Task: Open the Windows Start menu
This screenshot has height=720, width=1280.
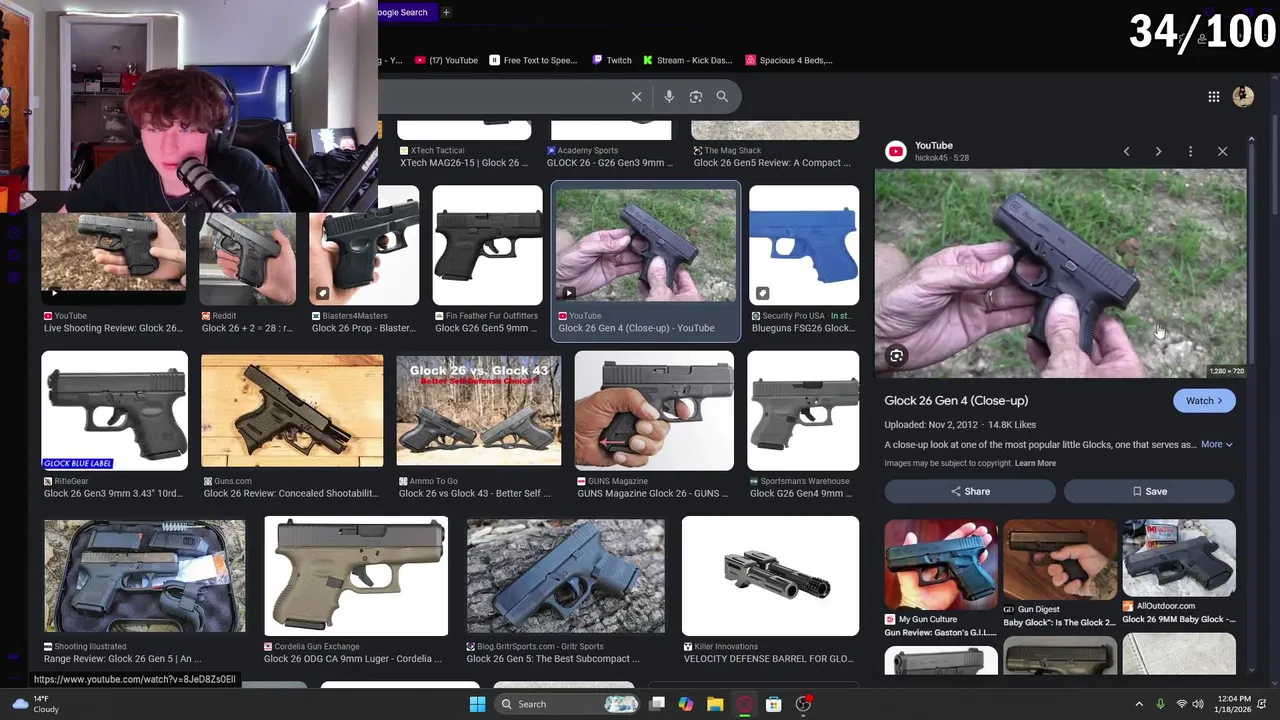Action: tap(477, 704)
